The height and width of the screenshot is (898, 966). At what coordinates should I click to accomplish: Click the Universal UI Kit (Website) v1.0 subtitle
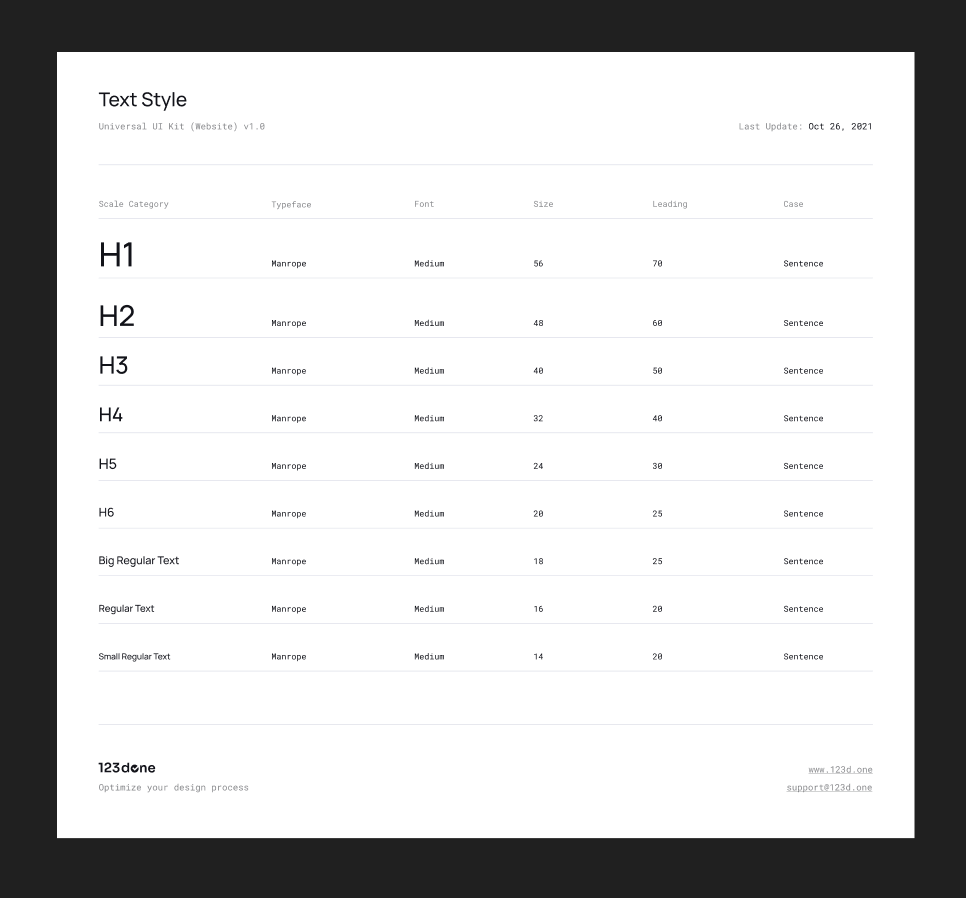[x=182, y=126]
